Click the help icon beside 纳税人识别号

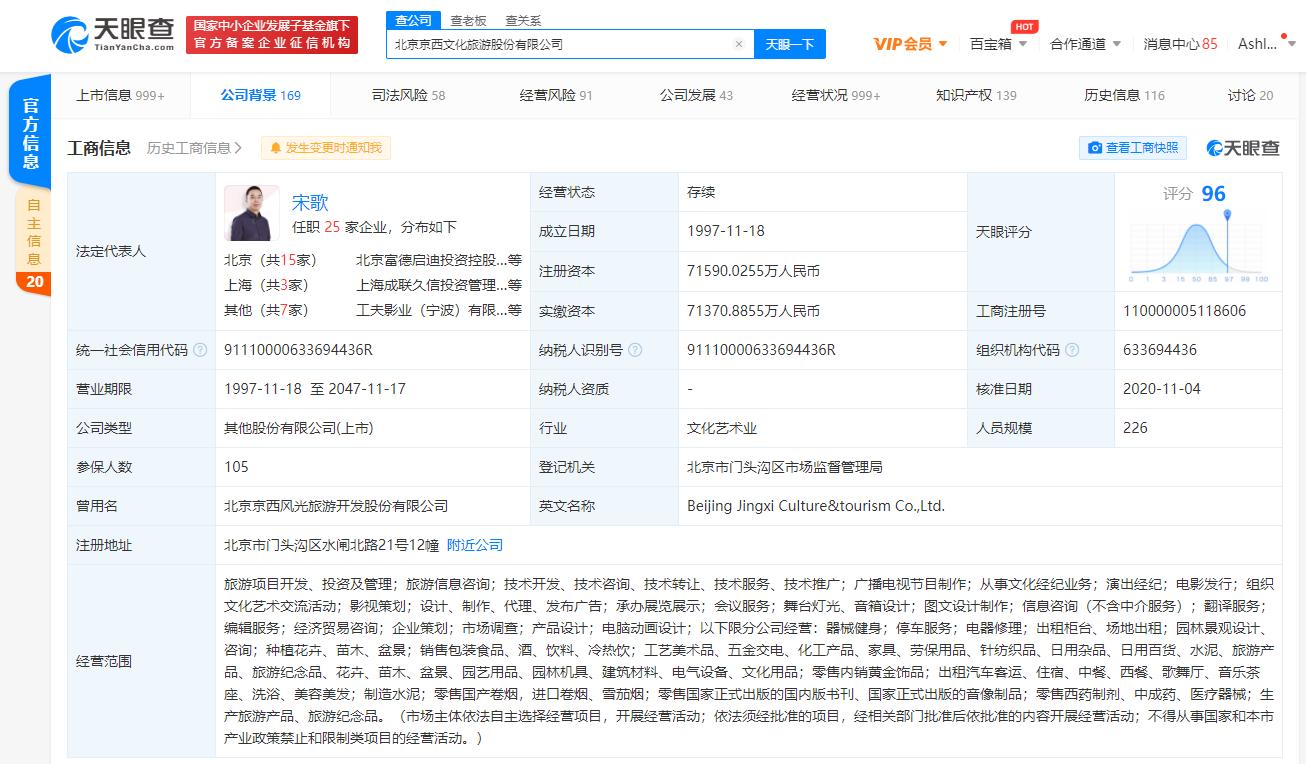[x=635, y=350]
